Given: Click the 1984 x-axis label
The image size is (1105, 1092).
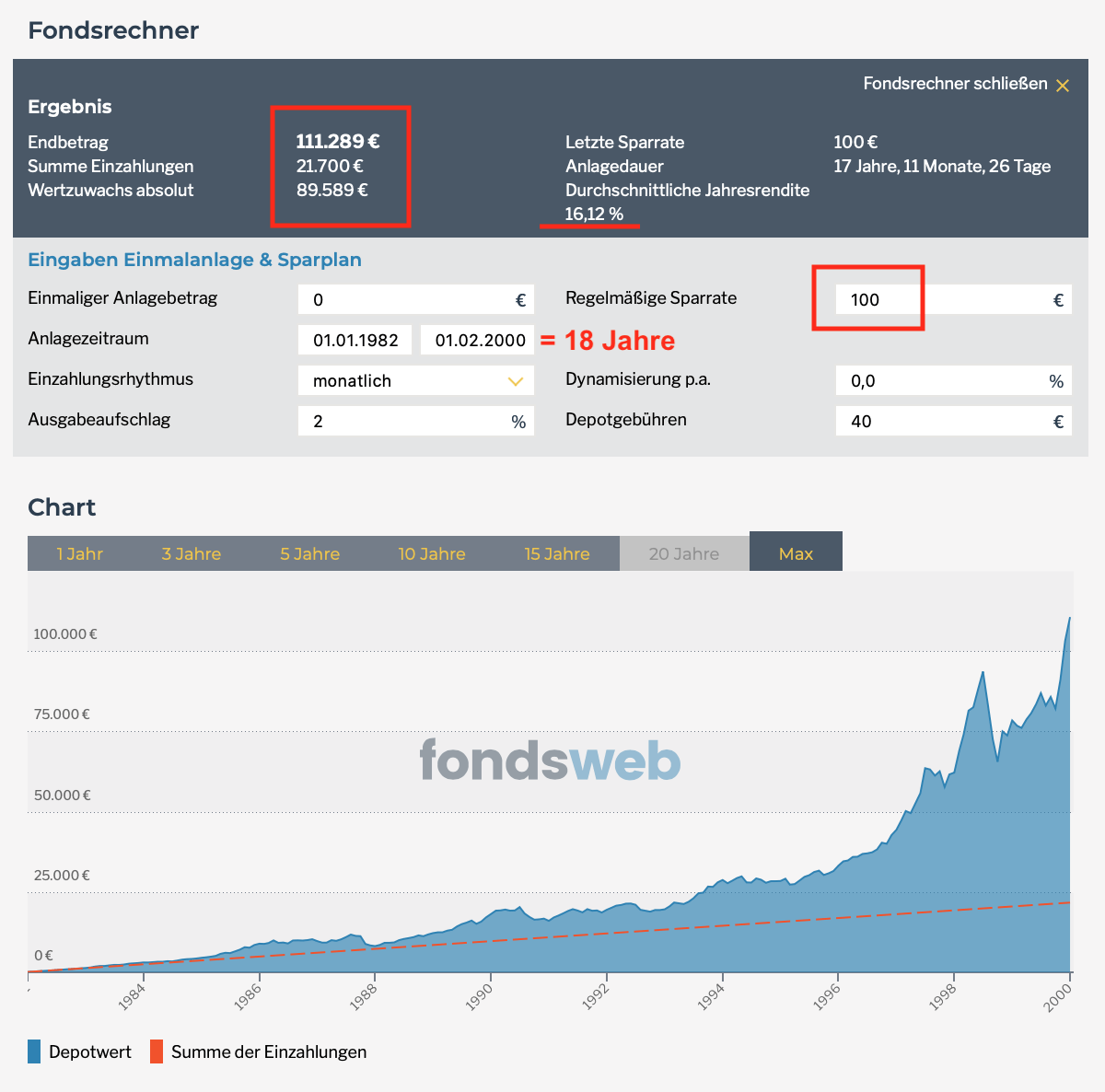Looking at the screenshot, I should pyautogui.click(x=133, y=996).
